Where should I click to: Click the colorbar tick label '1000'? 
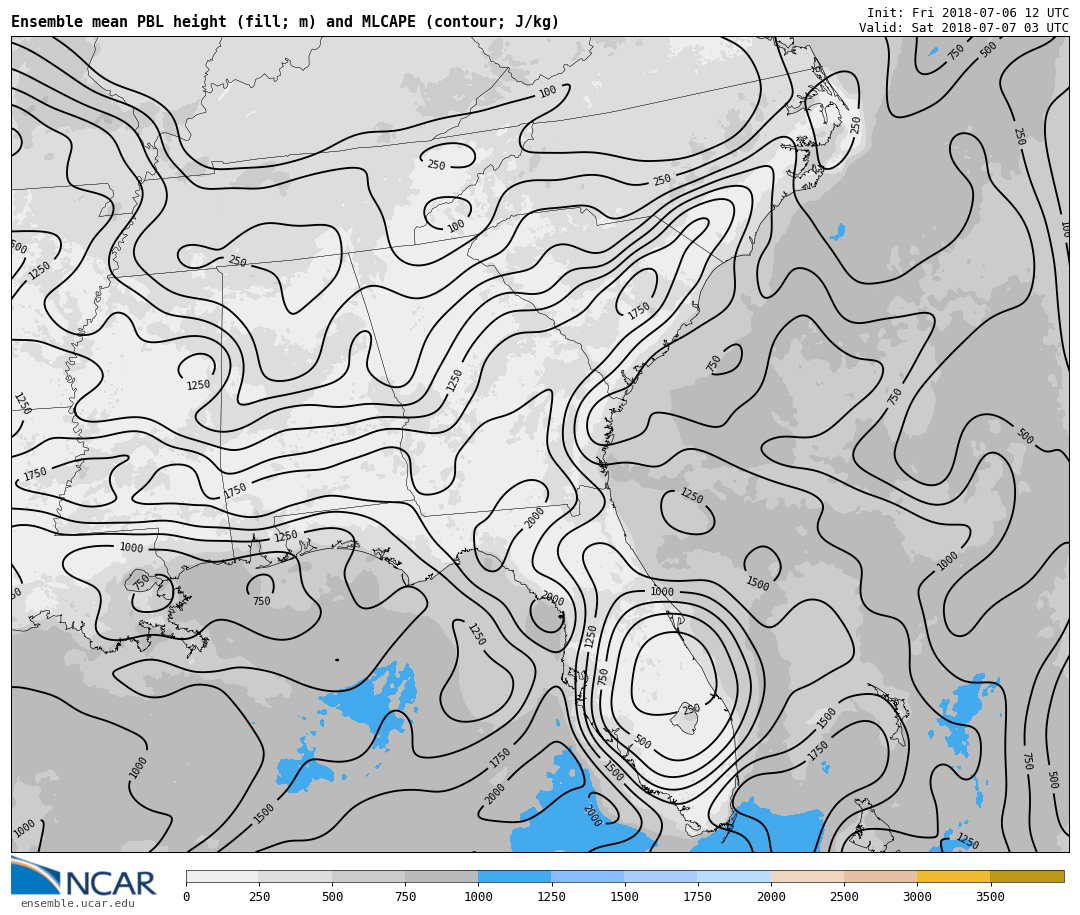pyautogui.click(x=478, y=896)
